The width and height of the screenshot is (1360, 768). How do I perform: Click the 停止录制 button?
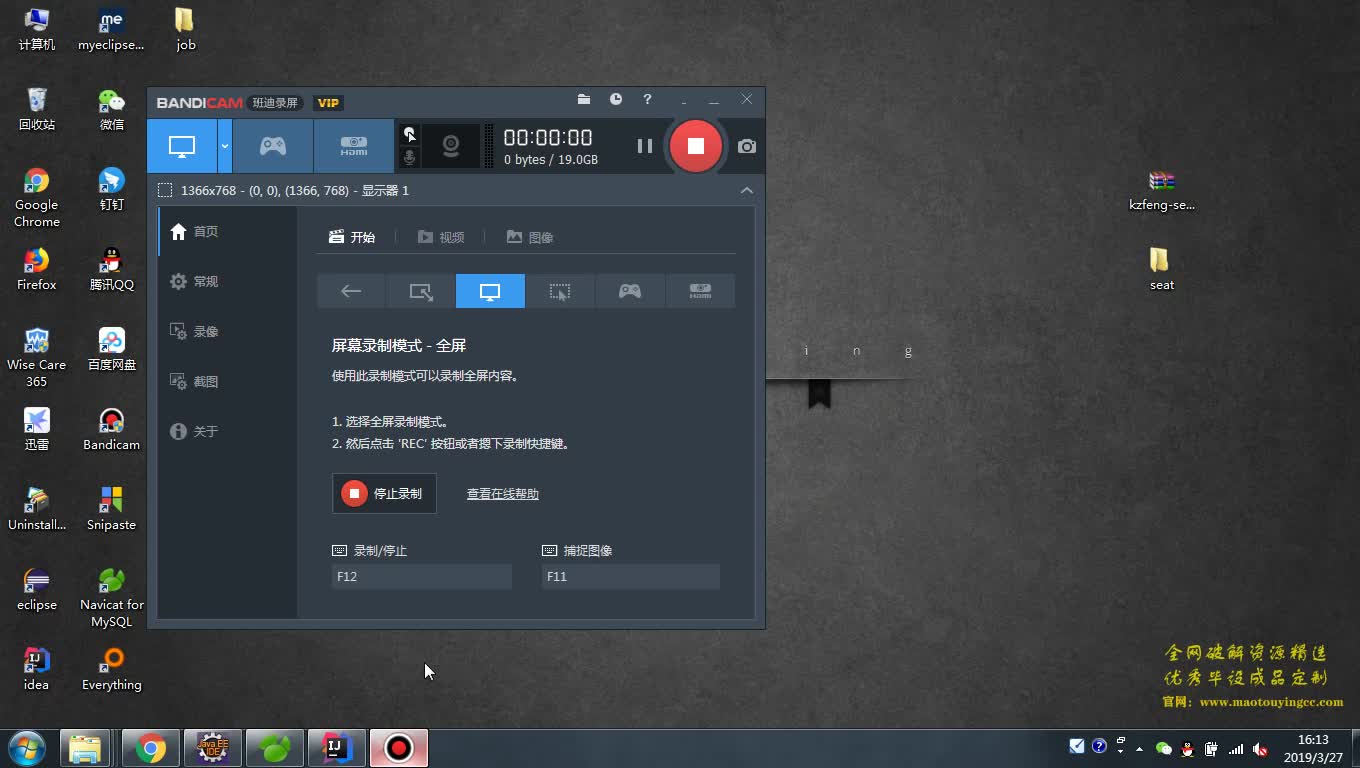384,493
